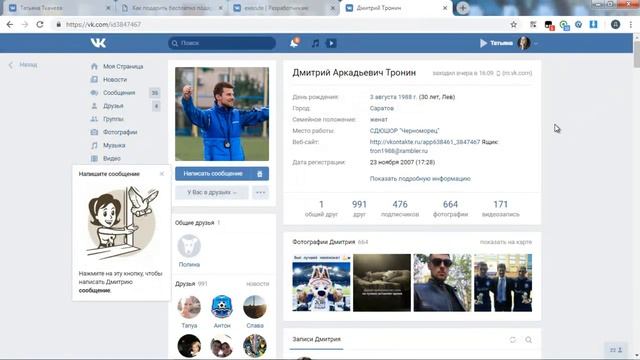Click the Chrome profile avatar icon

(616, 24)
